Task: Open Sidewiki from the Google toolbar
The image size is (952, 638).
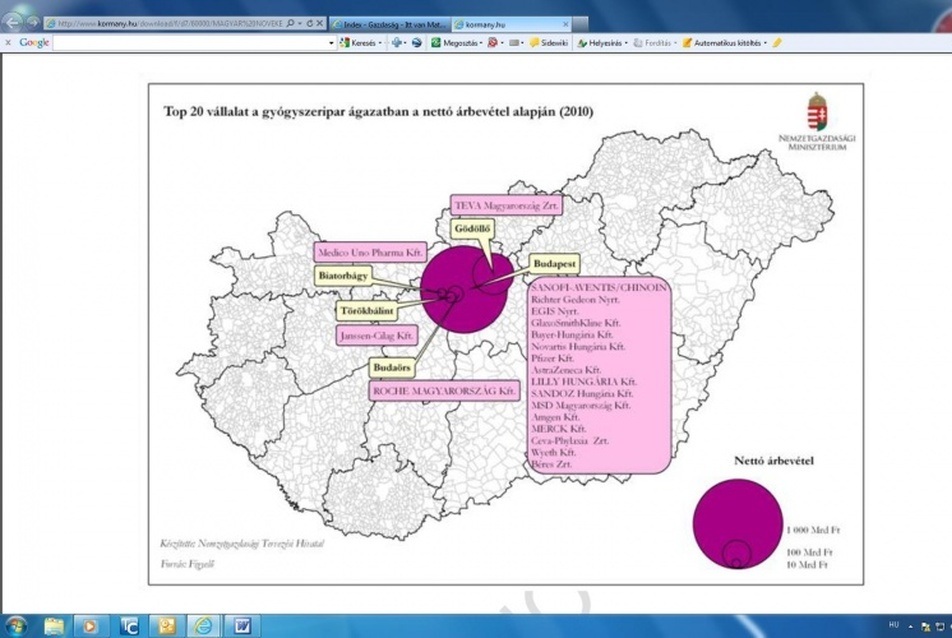Action: click(x=548, y=43)
